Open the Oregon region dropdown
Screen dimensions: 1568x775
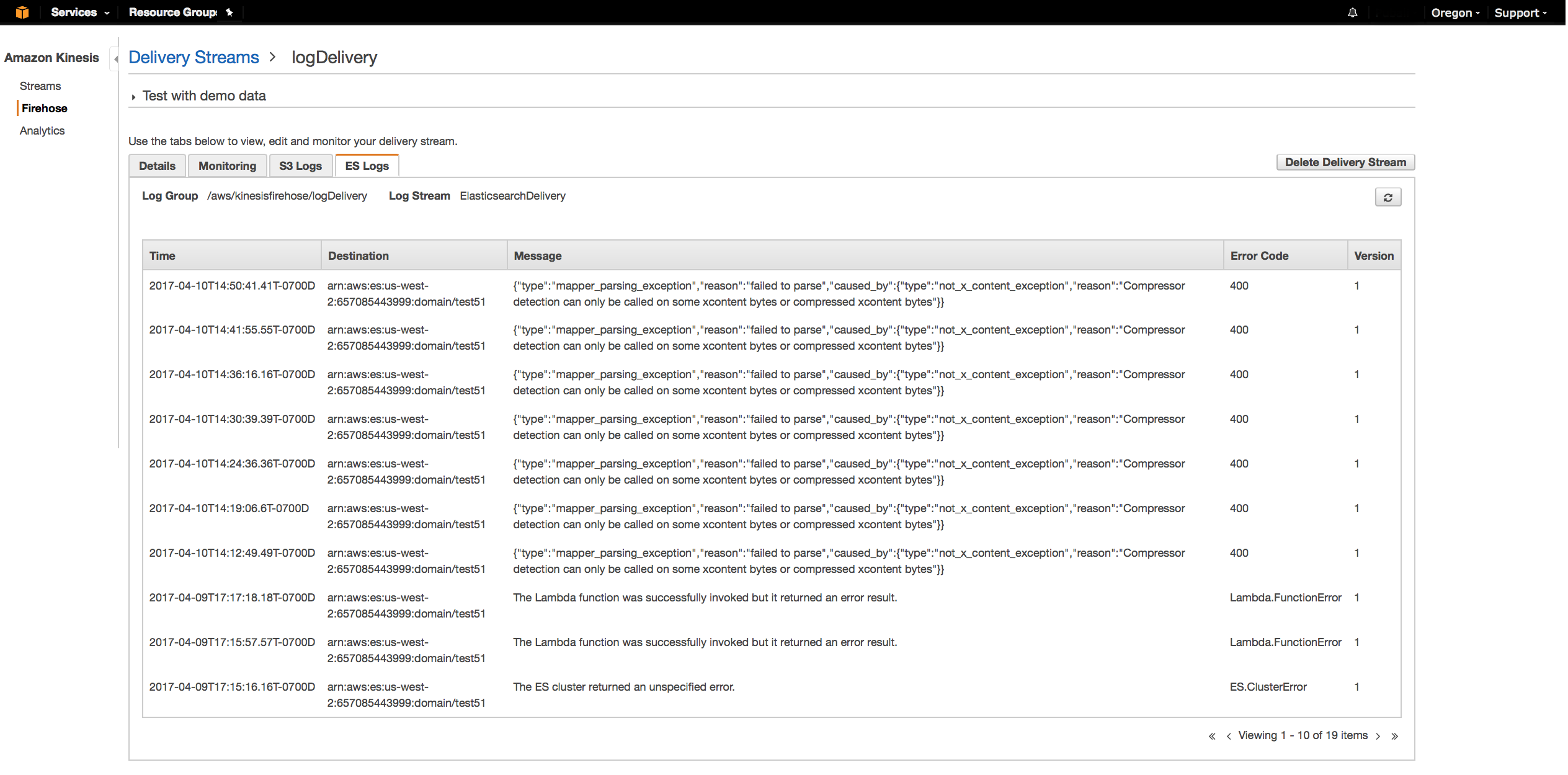(x=1454, y=13)
